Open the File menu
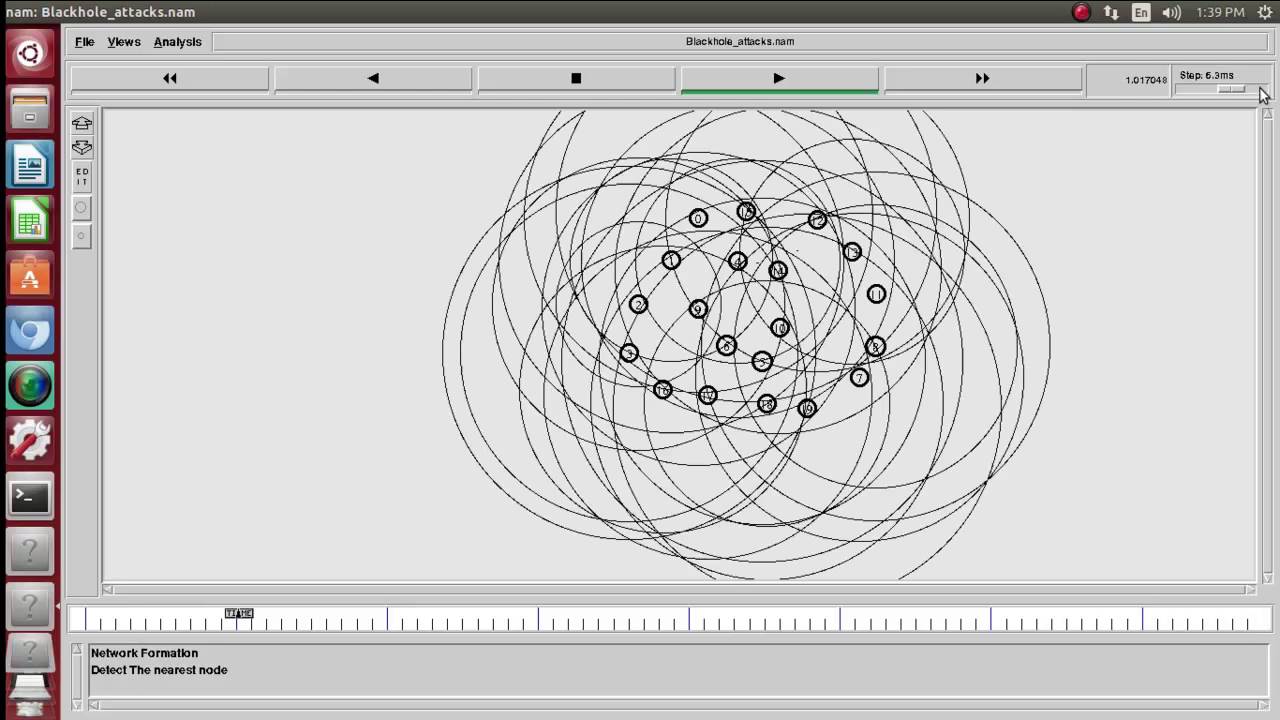Screen dimensions: 1280x720 point(84,42)
